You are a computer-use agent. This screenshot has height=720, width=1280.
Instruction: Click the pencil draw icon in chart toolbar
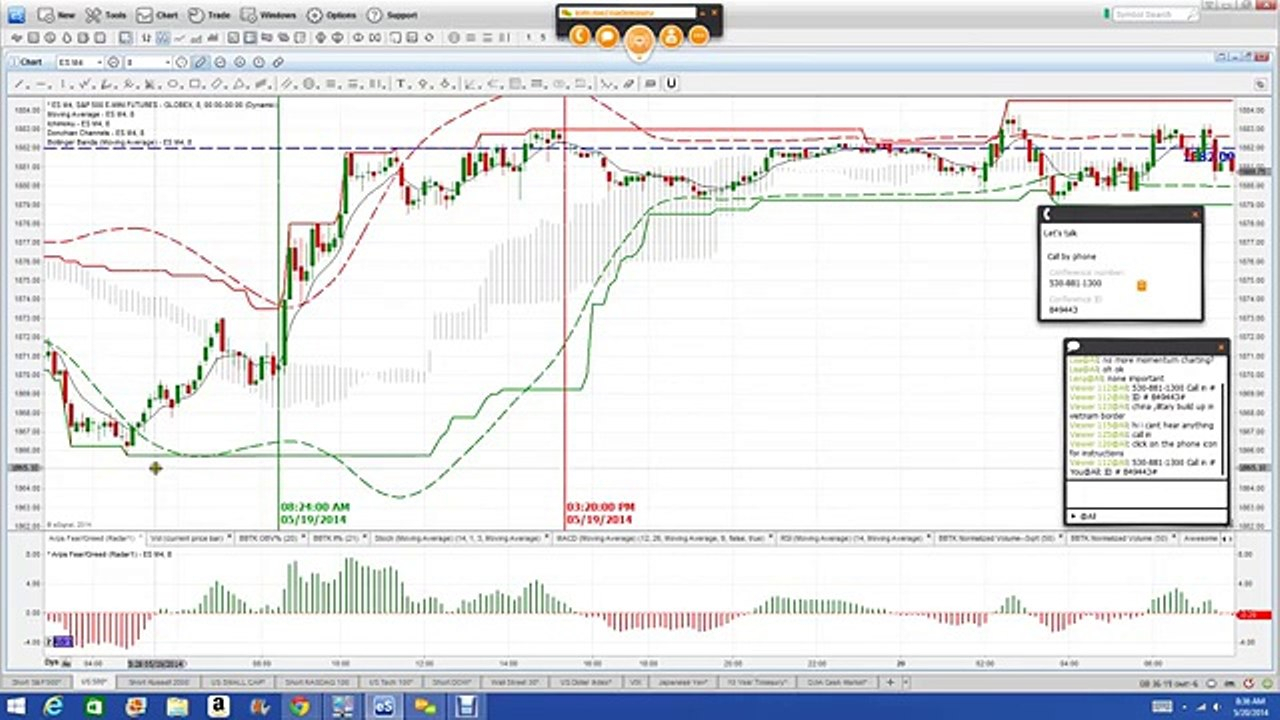click(x=200, y=62)
